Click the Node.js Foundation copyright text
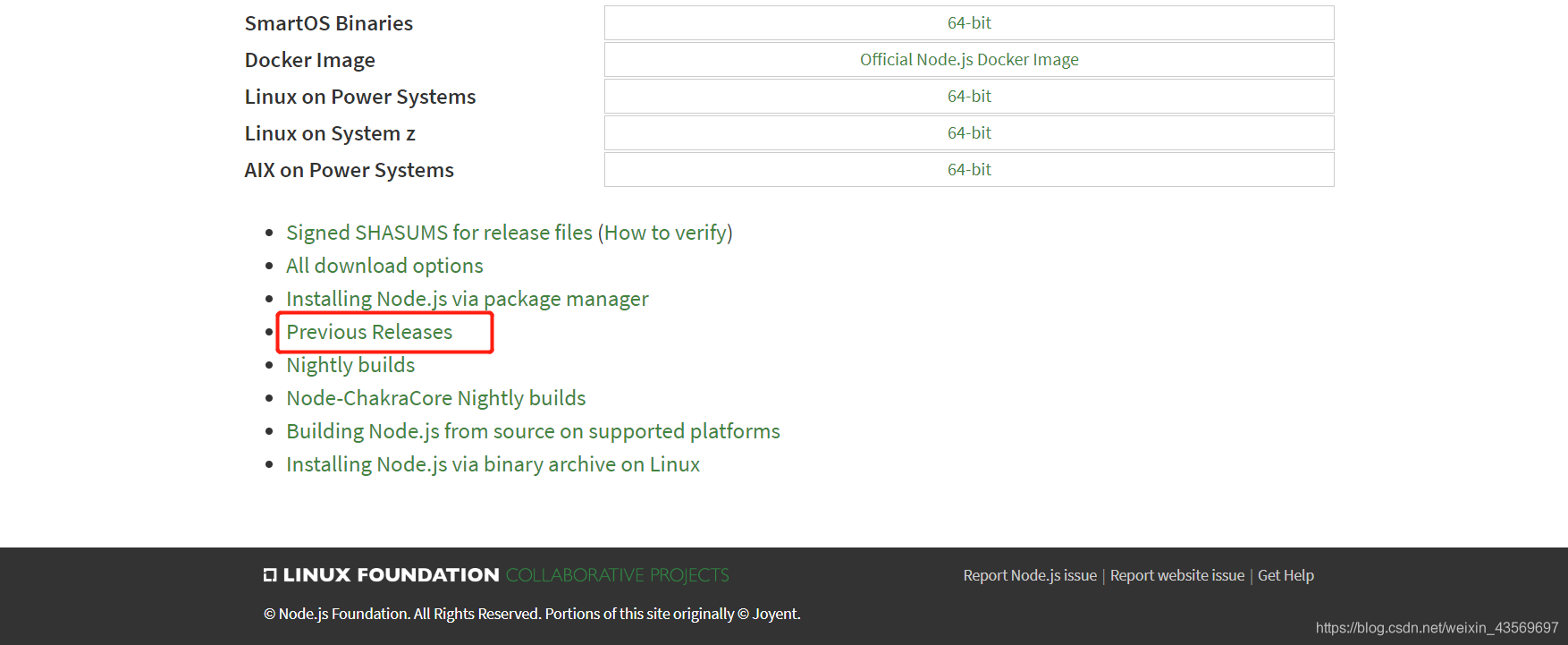The height and width of the screenshot is (645, 1568). click(532, 614)
